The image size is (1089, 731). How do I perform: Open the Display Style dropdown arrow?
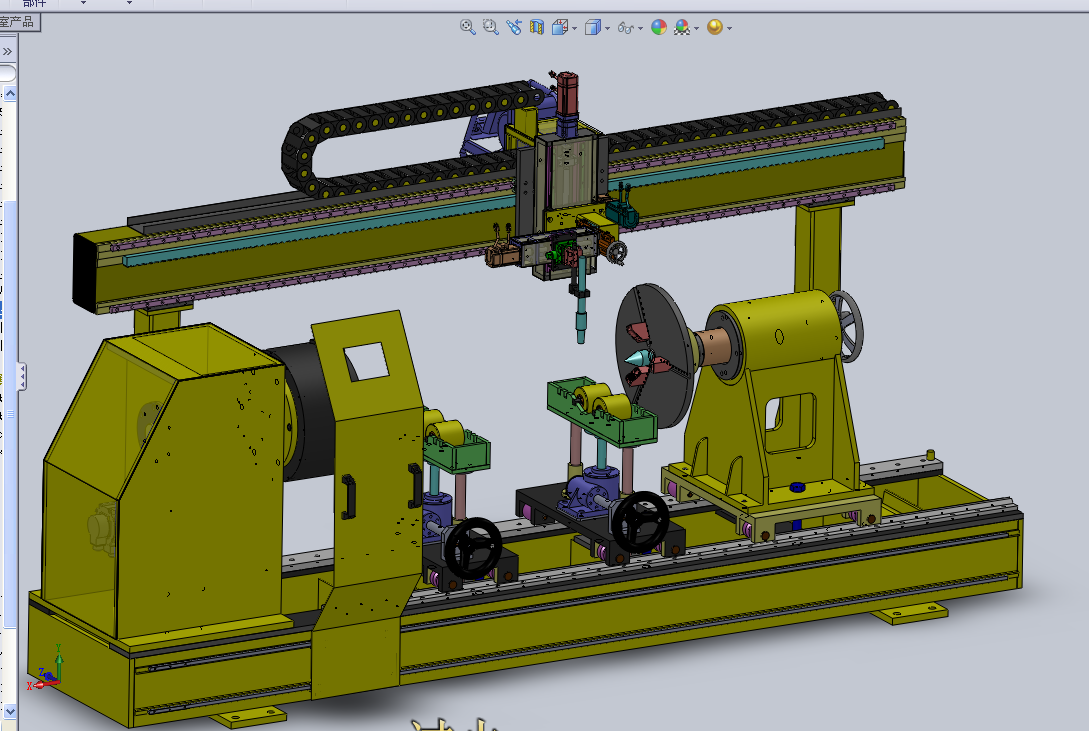[x=607, y=29]
